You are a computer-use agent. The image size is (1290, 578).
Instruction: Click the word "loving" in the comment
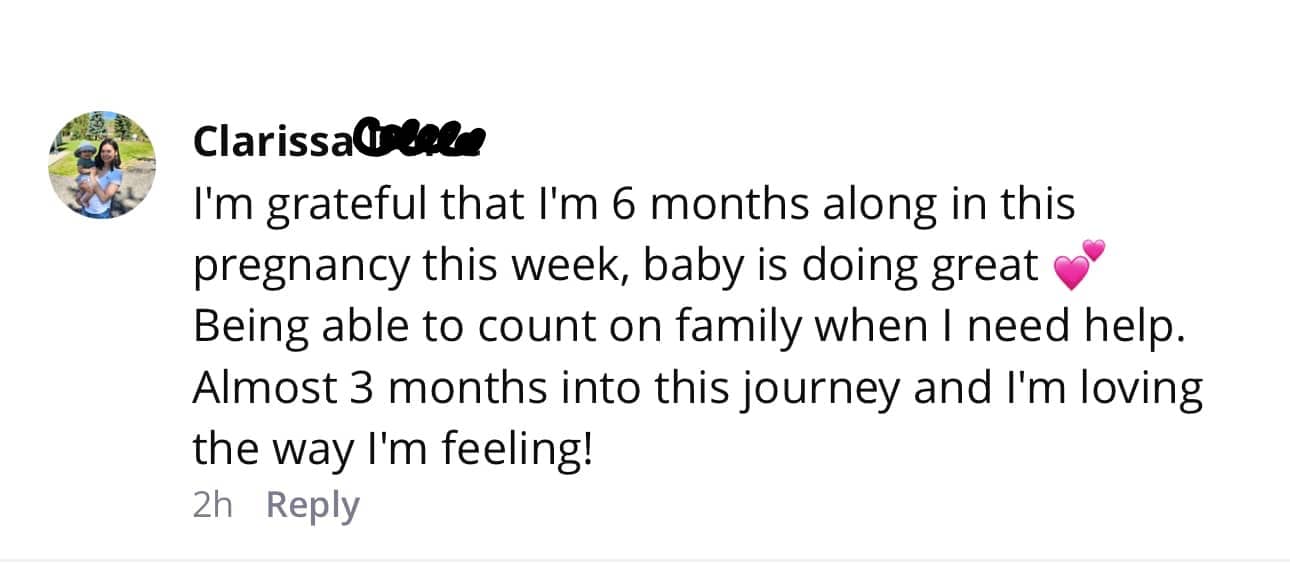(x=1143, y=388)
